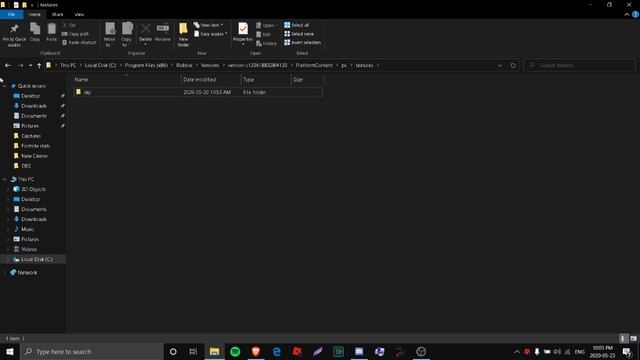The height and width of the screenshot is (360, 640).
Task: Click the Rename ribbon icon
Action: tap(162, 28)
